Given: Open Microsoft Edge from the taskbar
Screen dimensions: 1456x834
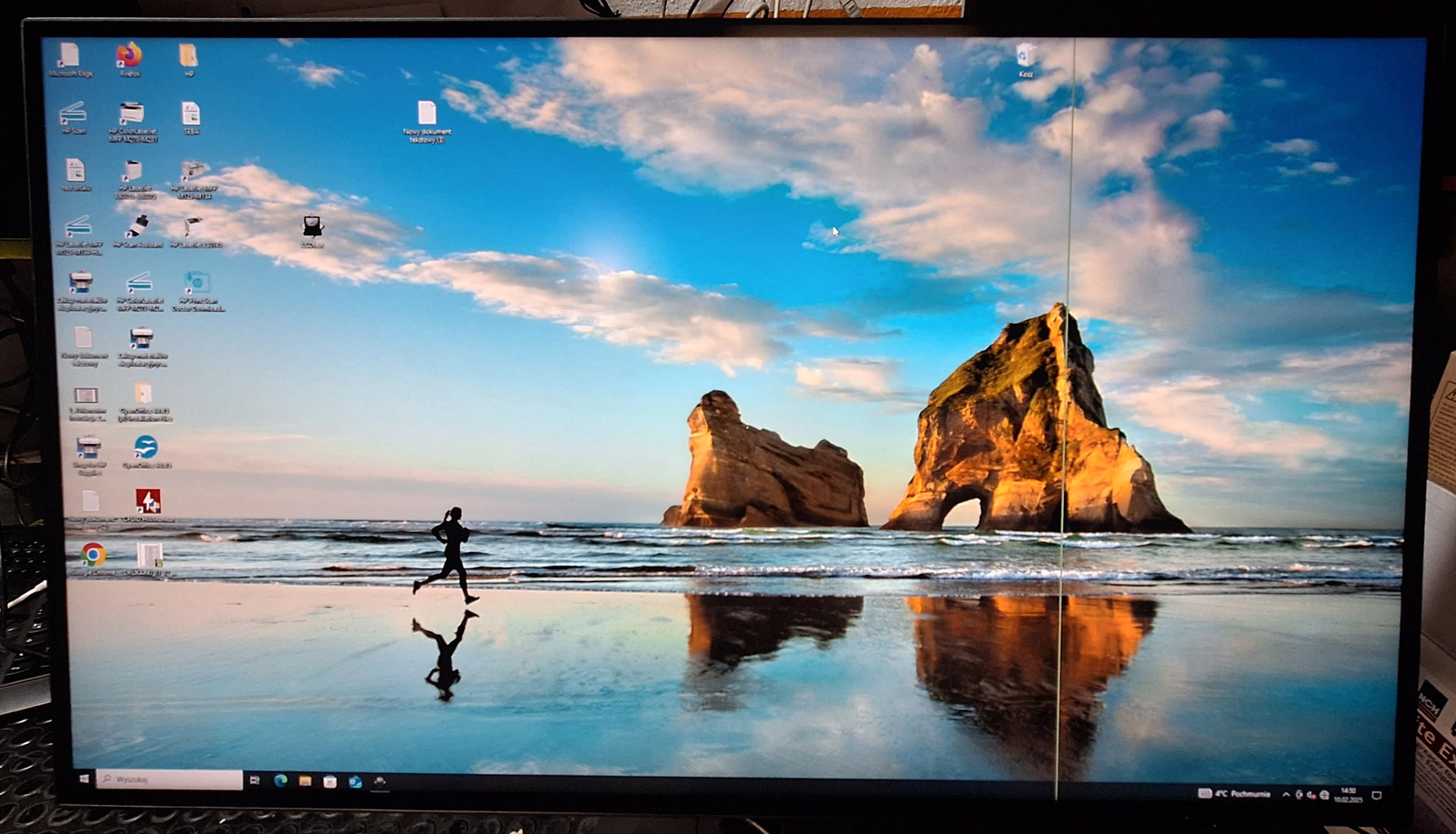Looking at the screenshot, I should pos(280,780).
